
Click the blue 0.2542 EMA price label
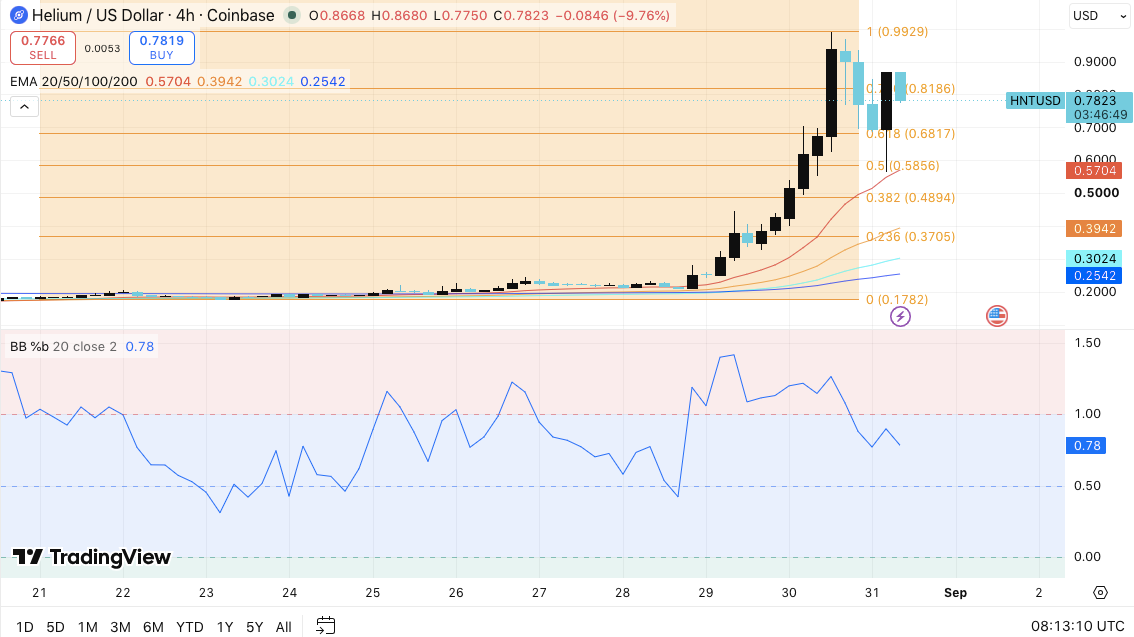(1095, 275)
